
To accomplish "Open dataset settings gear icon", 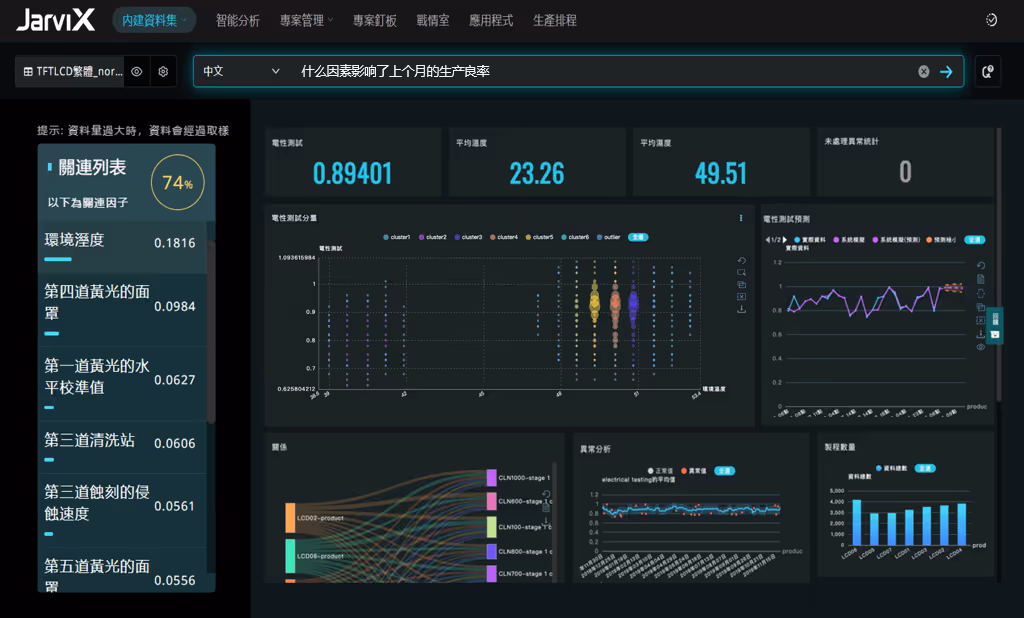I will coord(163,71).
